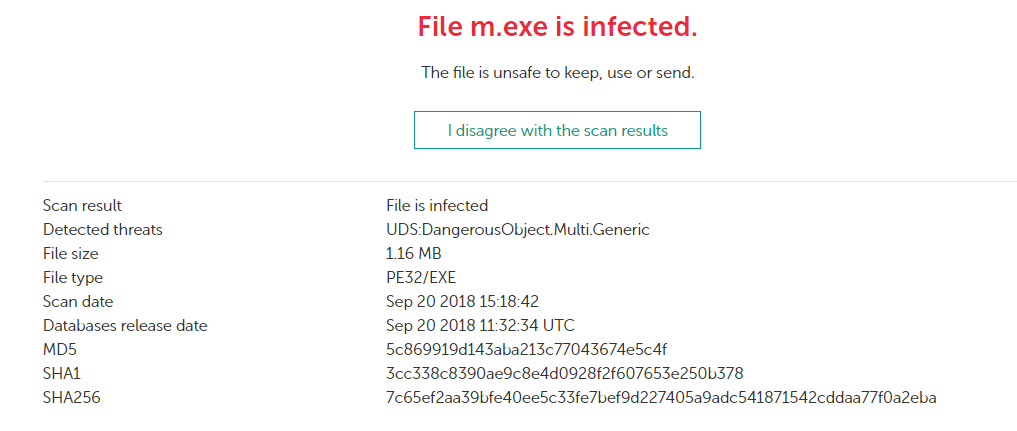Click the 'File m.exe is infected.' heading

[557, 28]
